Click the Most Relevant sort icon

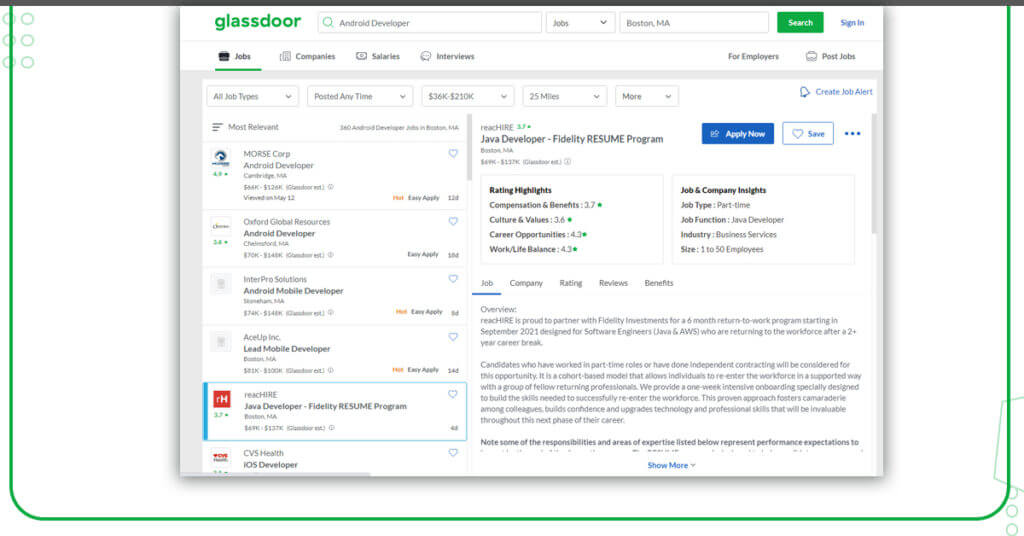pyautogui.click(x=217, y=127)
